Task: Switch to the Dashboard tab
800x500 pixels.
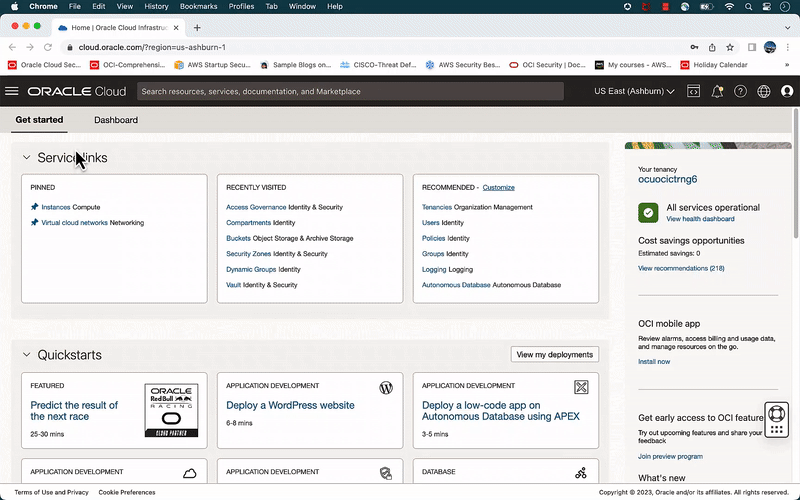Action: tap(116, 120)
